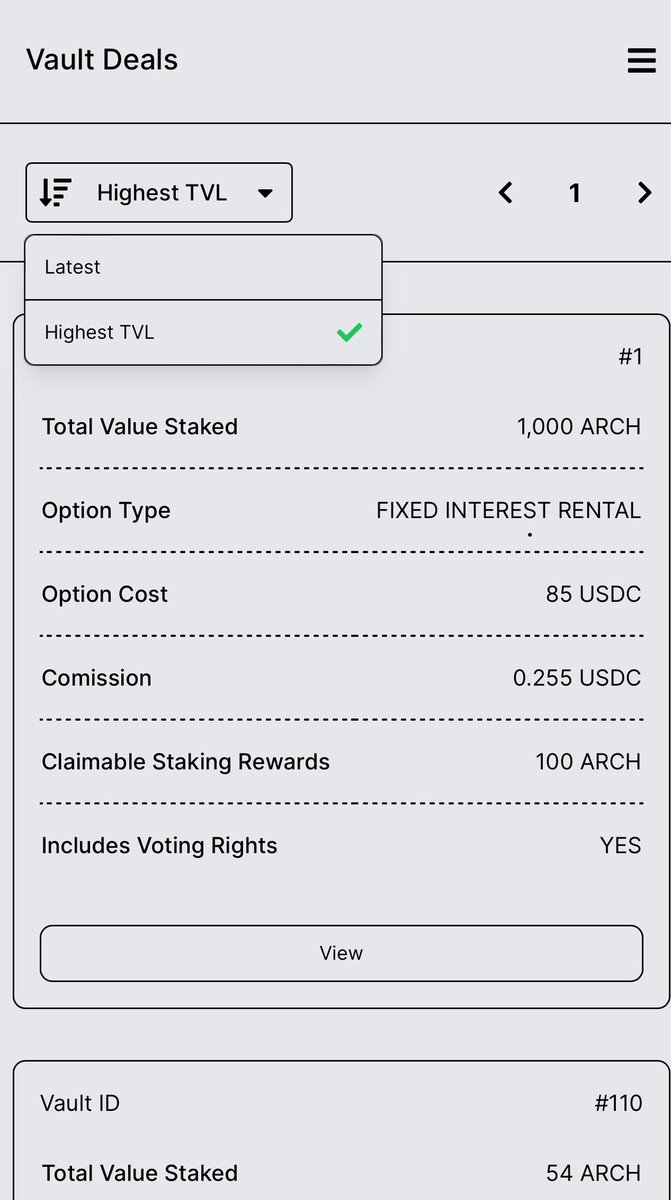
Task: Click the Vault Deals title
Action: (102, 60)
